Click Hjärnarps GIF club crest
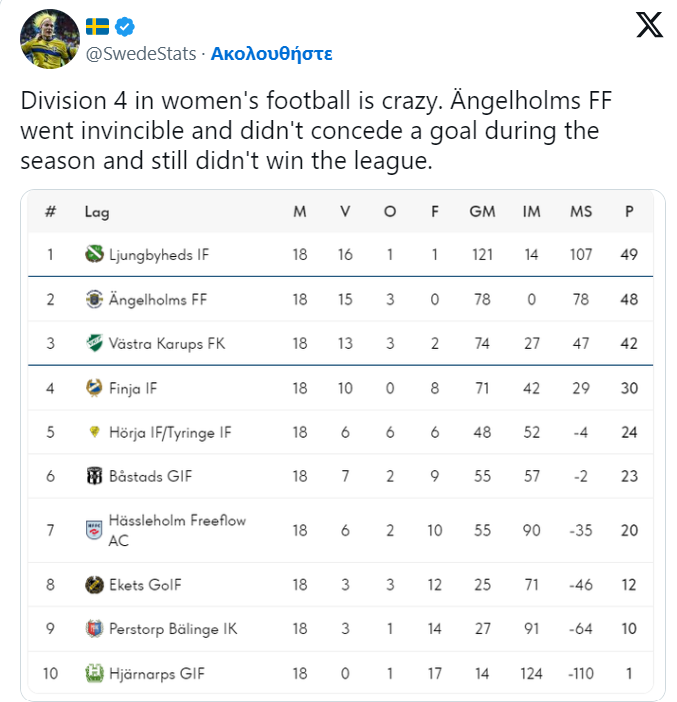The height and width of the screenshot is (702, 677). [94, 673]
